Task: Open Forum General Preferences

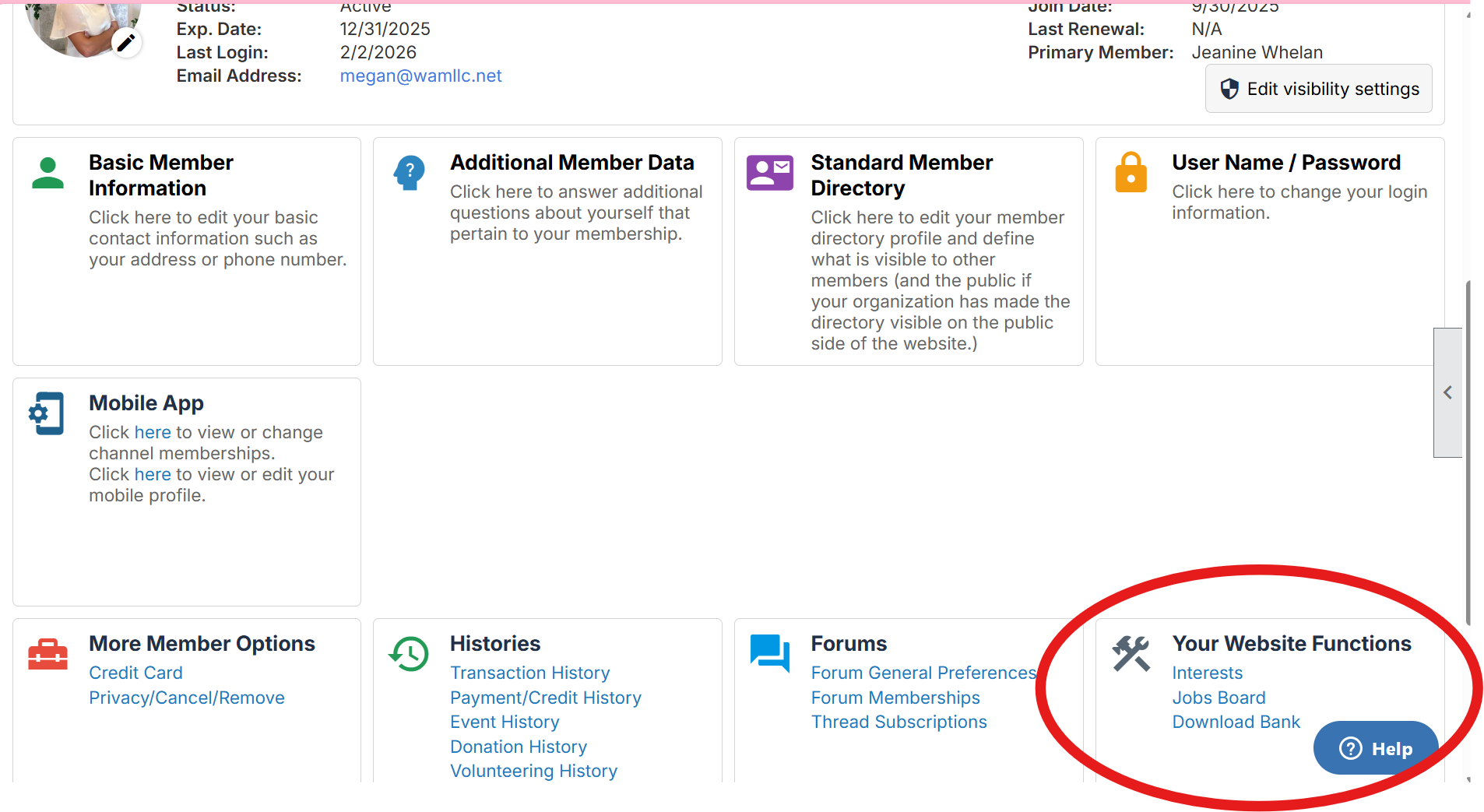Action: (923, 673)
